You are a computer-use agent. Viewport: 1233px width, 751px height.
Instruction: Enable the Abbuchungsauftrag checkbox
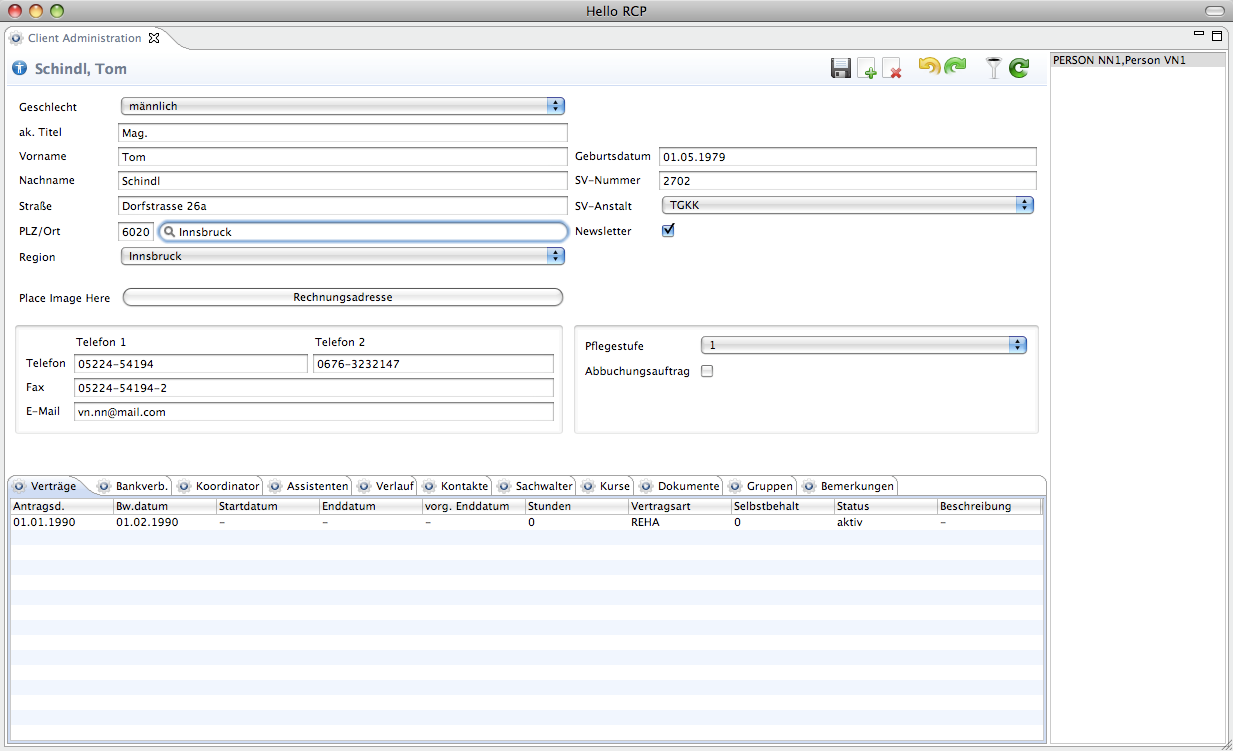tap(707, 371)
